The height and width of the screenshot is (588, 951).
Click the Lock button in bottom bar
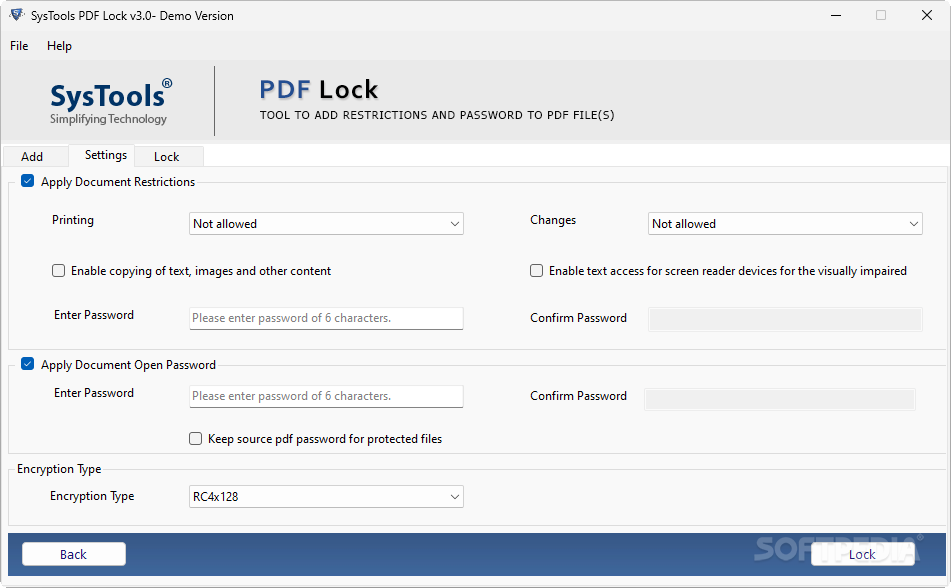point(862,554)
